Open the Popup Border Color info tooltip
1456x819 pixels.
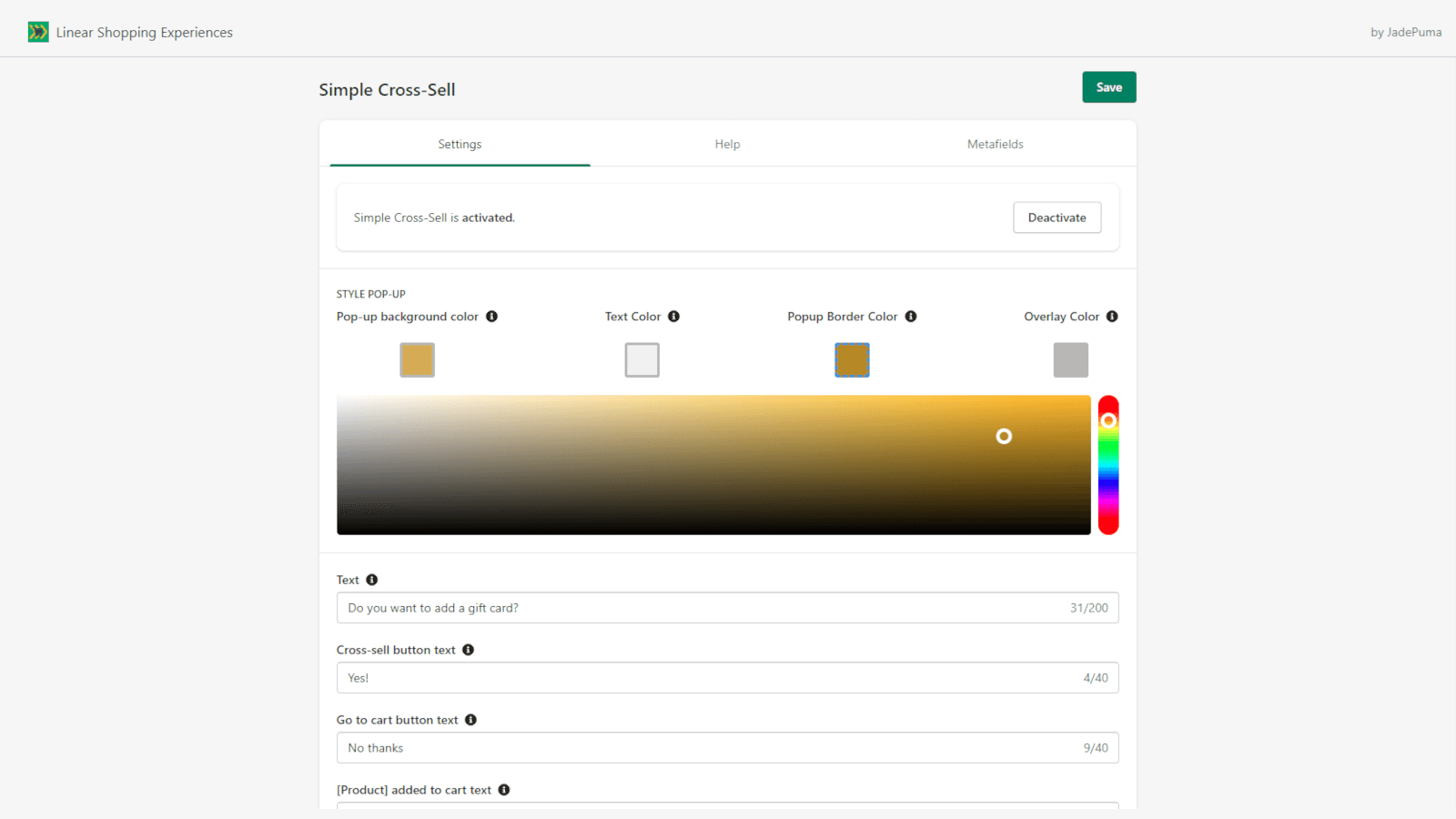tap(911, 316)
